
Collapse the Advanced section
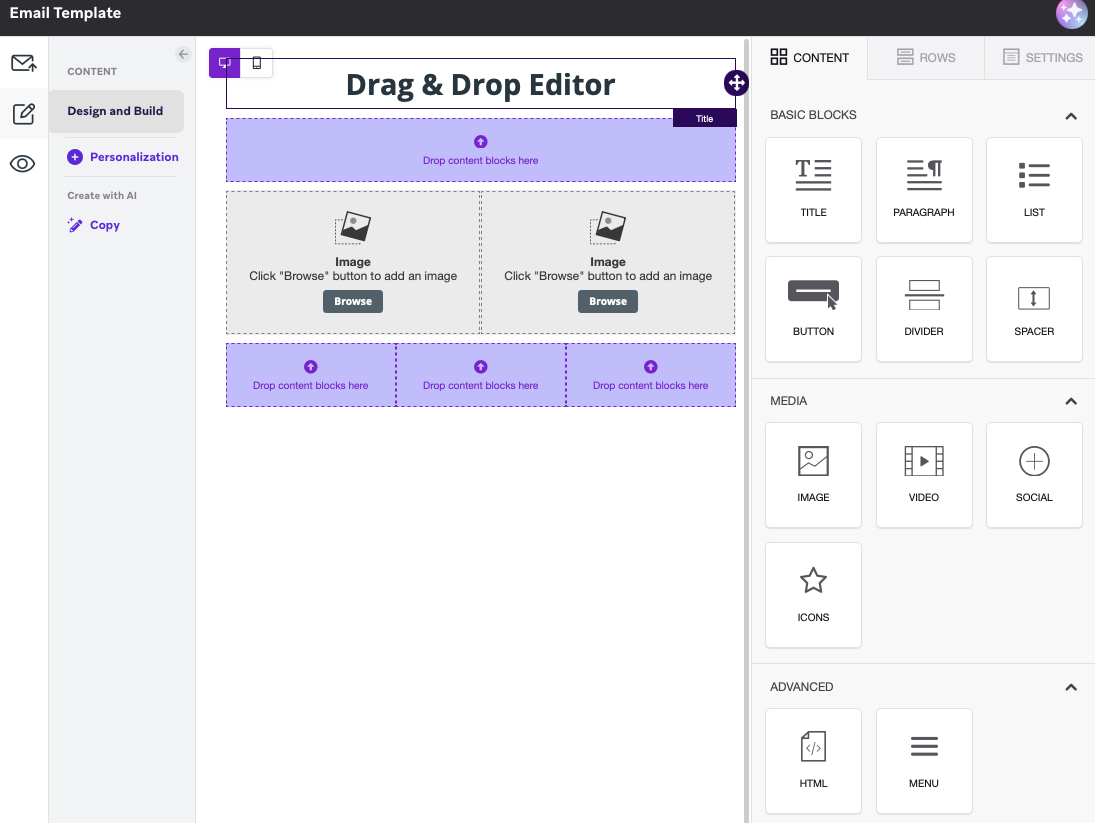click(x=1071, y=688)
